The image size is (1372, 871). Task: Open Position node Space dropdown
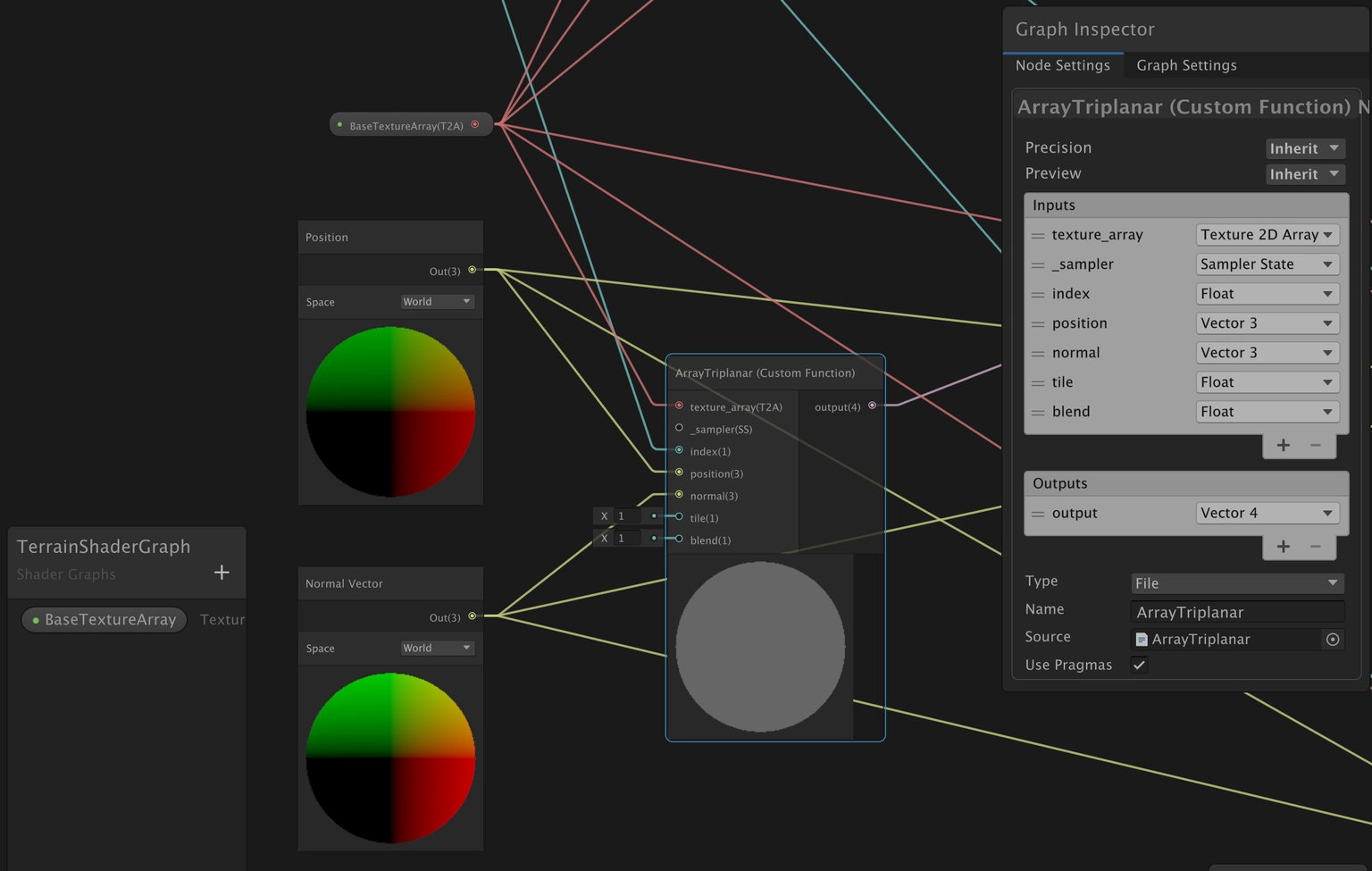(437, 302)
